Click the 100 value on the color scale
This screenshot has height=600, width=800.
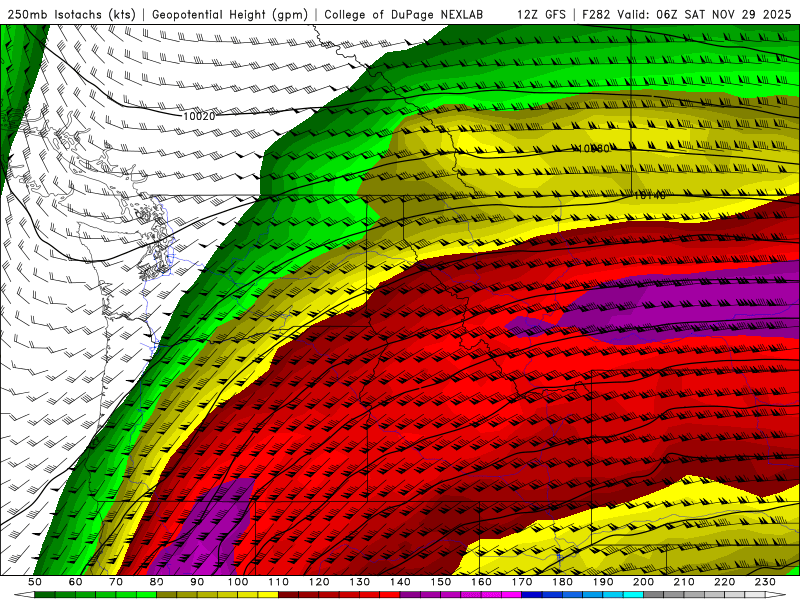point(238,582)
